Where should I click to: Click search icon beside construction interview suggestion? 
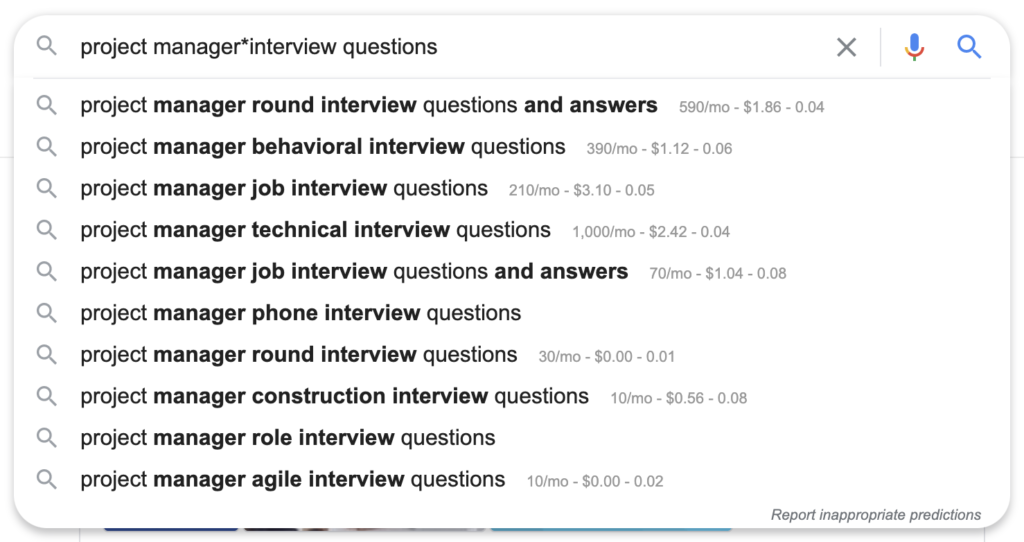tap(46, 396)
